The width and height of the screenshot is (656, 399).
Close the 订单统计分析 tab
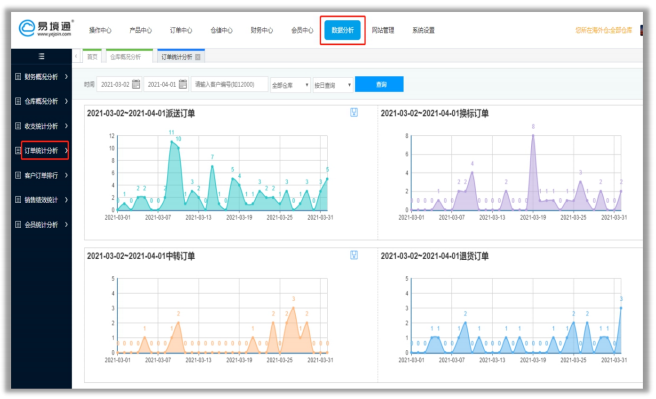[198, 57]
